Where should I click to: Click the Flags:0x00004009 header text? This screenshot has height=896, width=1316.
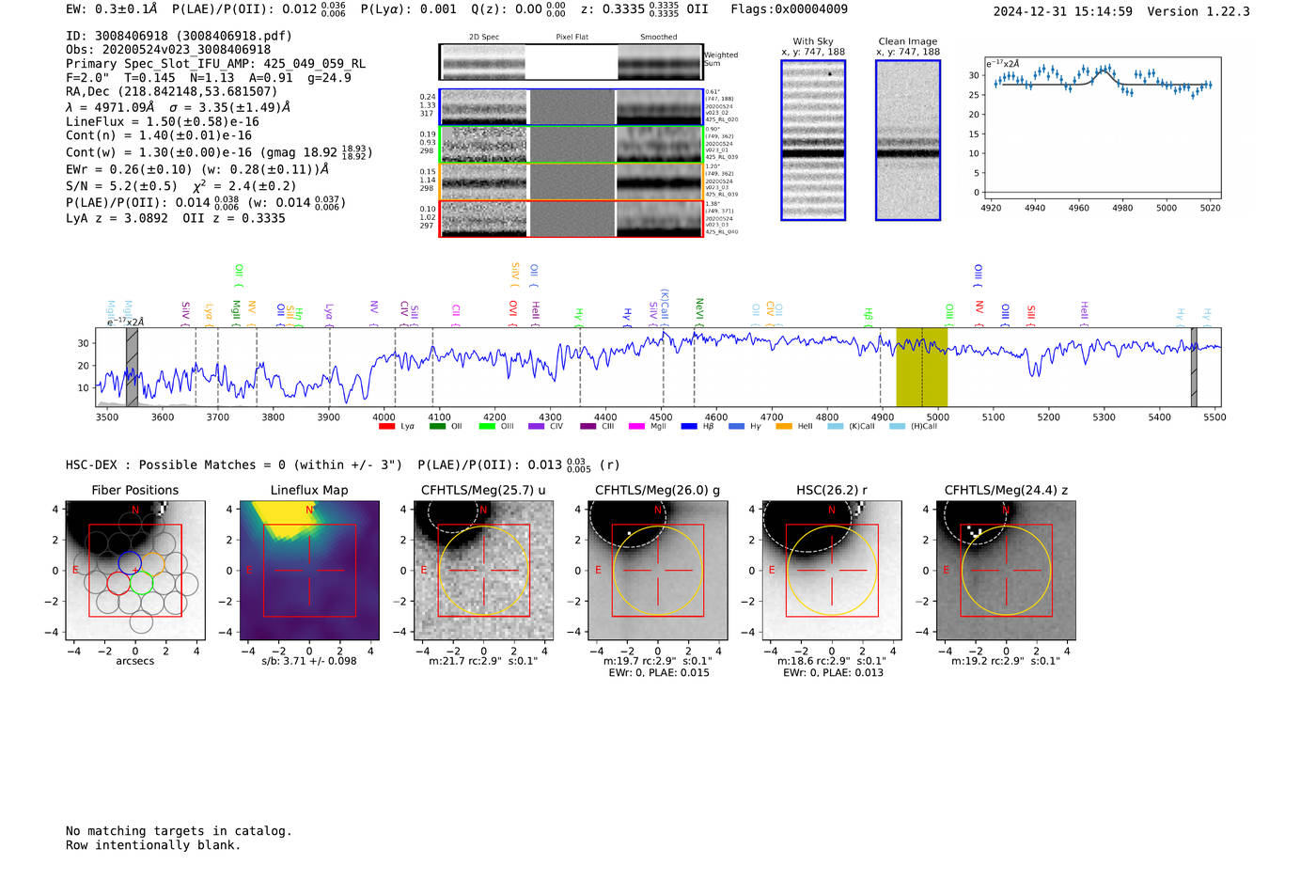[789, 9]
